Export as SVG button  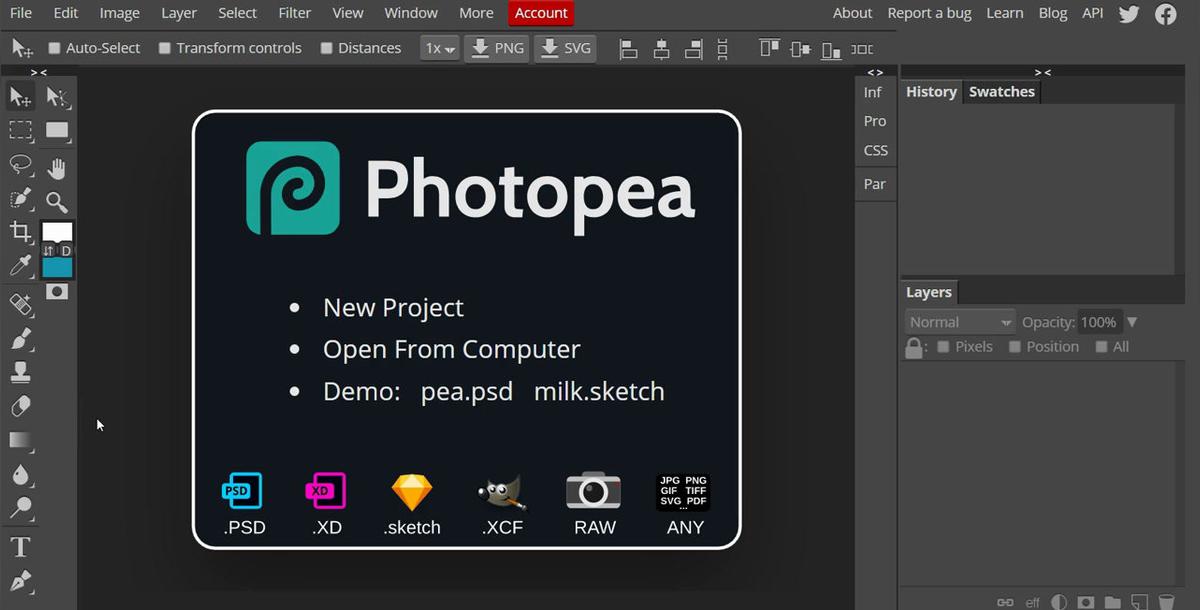[x=564, y=48]
